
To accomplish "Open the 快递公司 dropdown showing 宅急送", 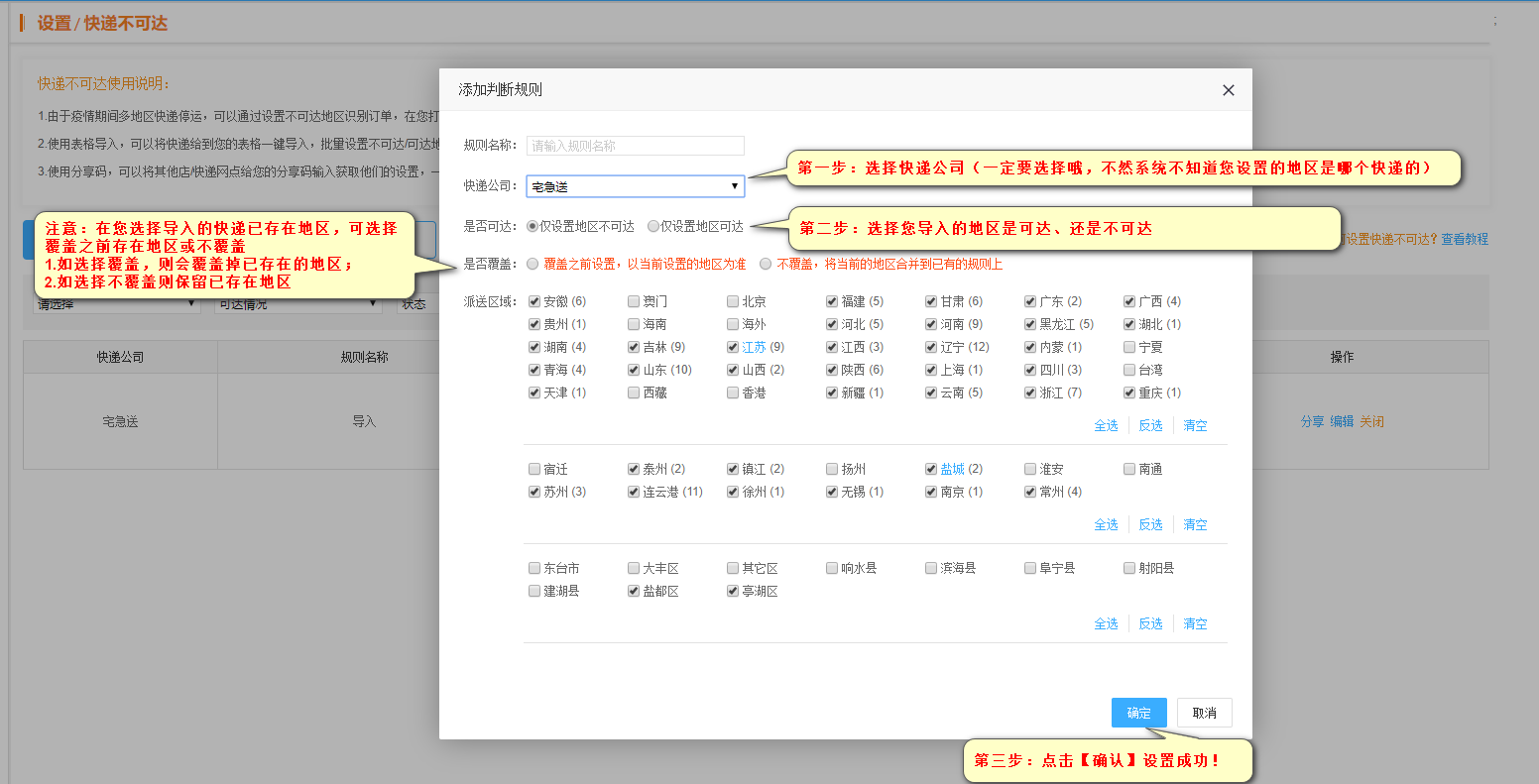I will [636, 186].
